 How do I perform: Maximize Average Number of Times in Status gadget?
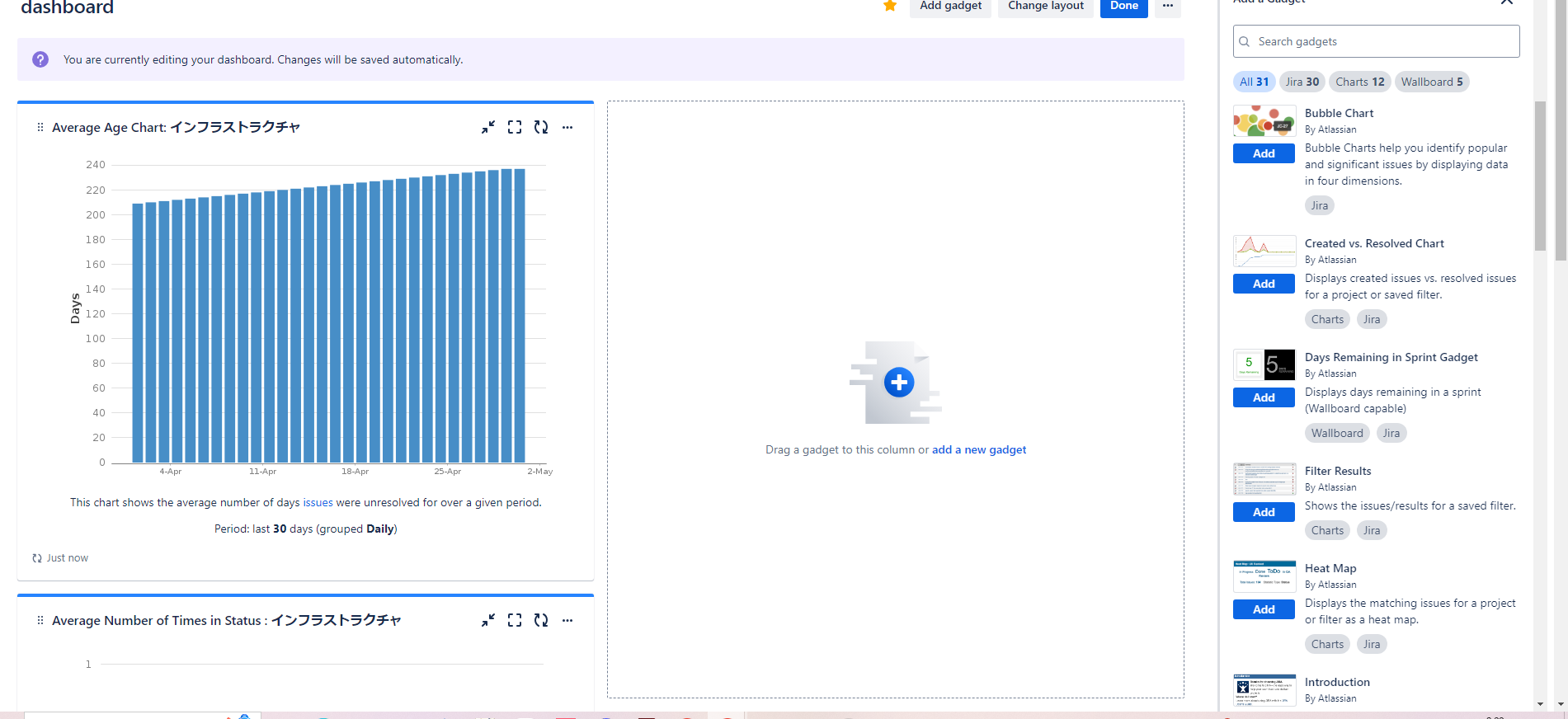click(x=515, y=620)
